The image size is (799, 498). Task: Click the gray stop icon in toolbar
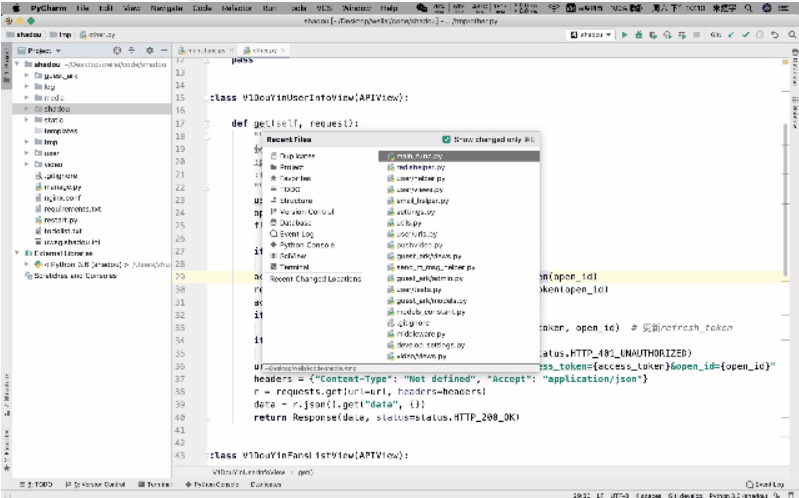696,35
